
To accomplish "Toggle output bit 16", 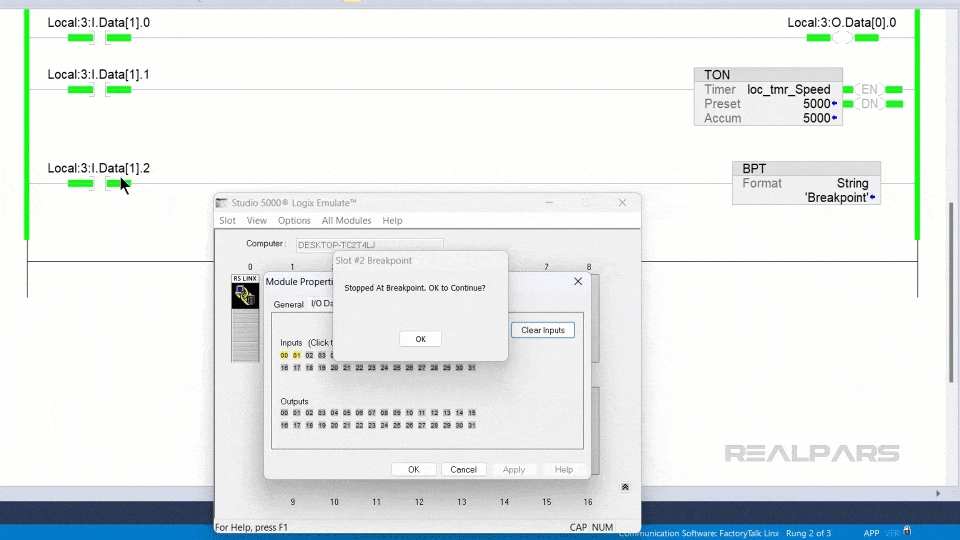I will (x=284, y=426).
